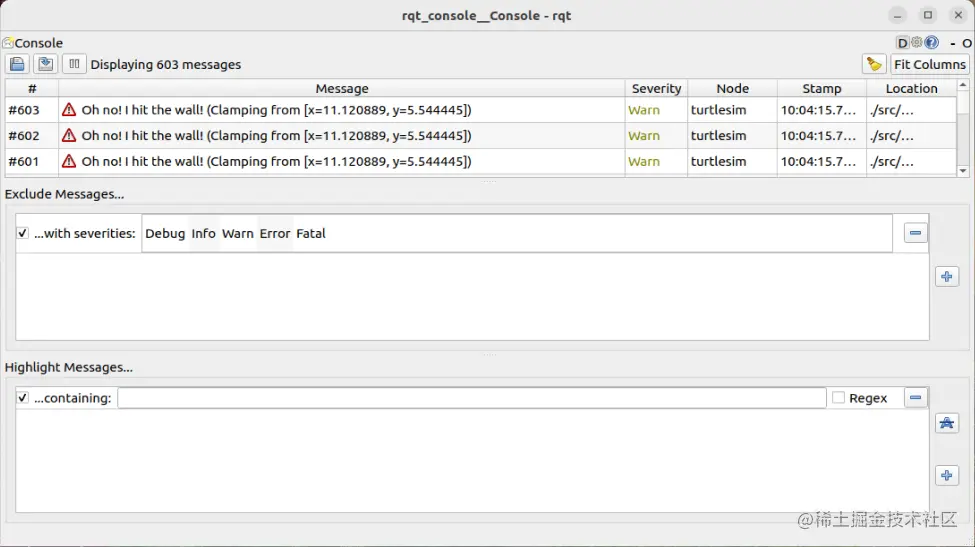Viewport: 975px width, 547px height.
Task: Sort by the Message column header
Action: click(342, 88)
